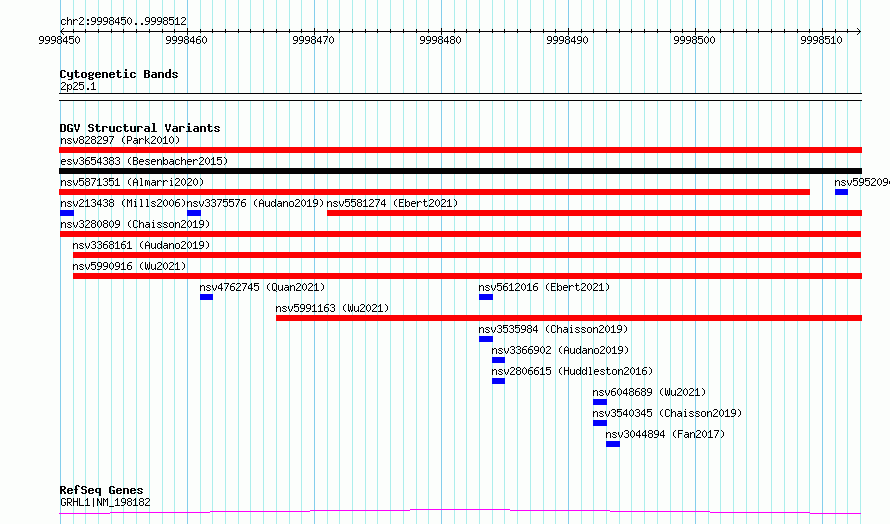
Task: Select blue marker under nsv213438
Action: pyautogui.click(x=67, y=213)
